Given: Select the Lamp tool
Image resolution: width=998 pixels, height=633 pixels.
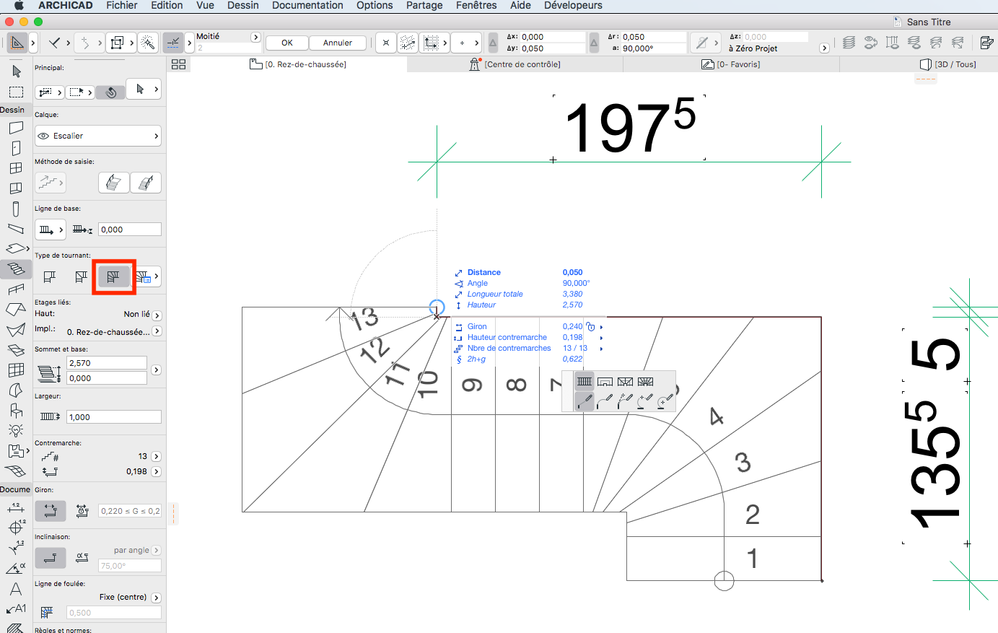Looking at the screenshot, I should [x=16, y=431].
